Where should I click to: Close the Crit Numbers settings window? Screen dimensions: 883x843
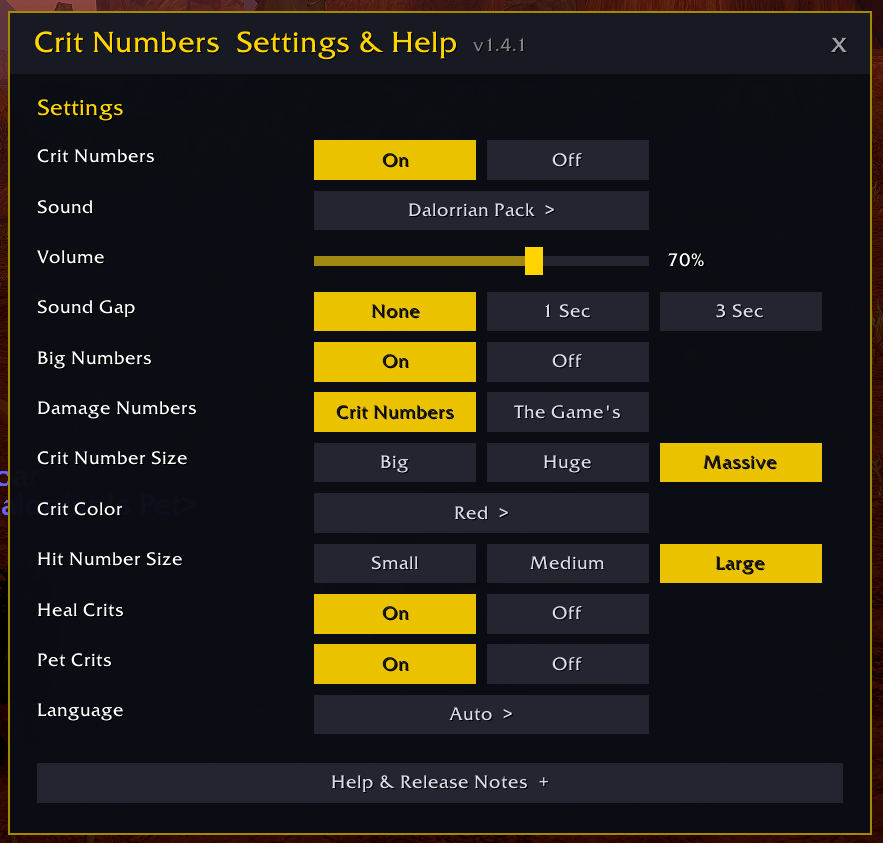pyautogui.click(x=839, y=45)
